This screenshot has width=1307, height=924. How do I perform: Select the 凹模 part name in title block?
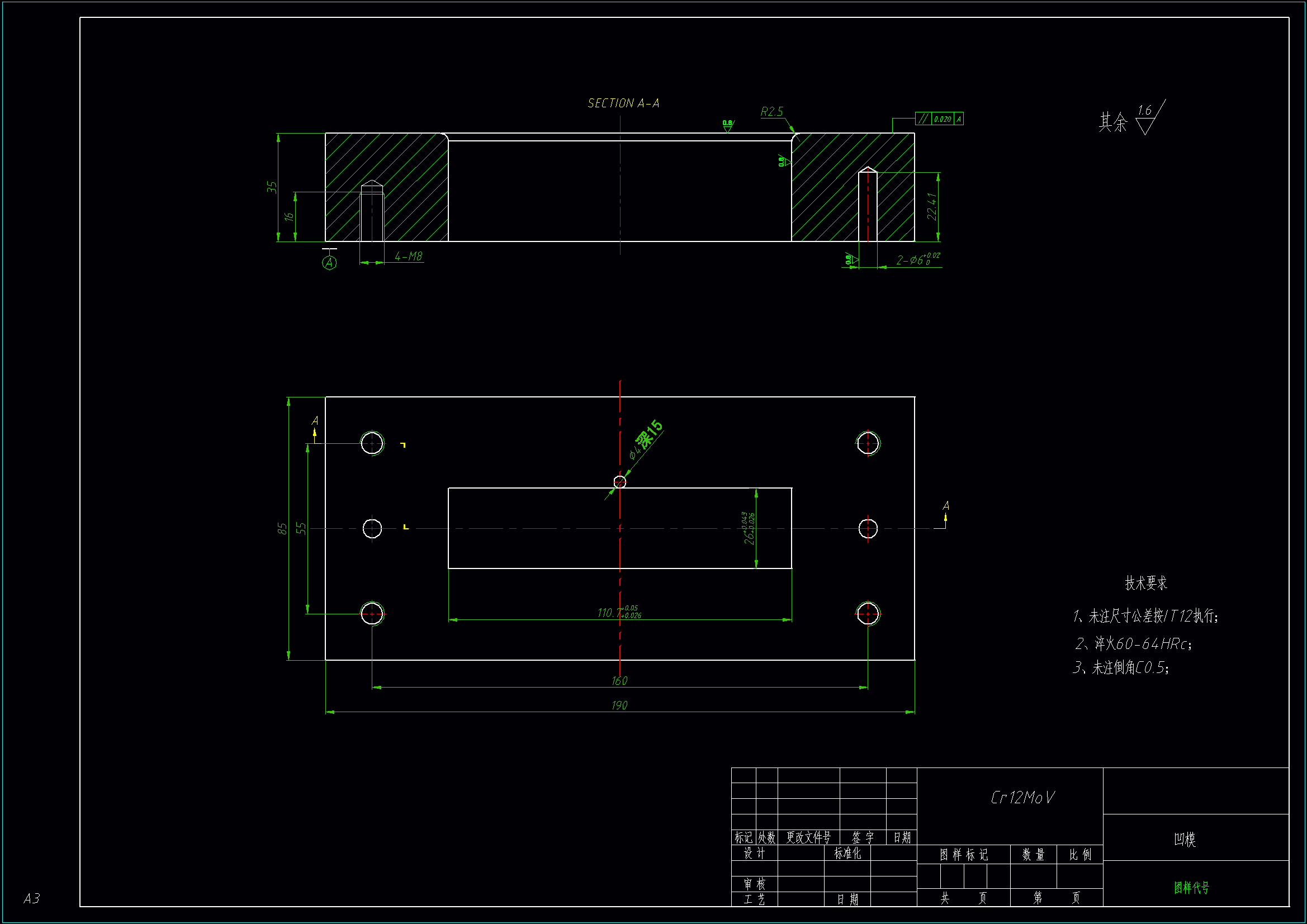(1184, 839)
